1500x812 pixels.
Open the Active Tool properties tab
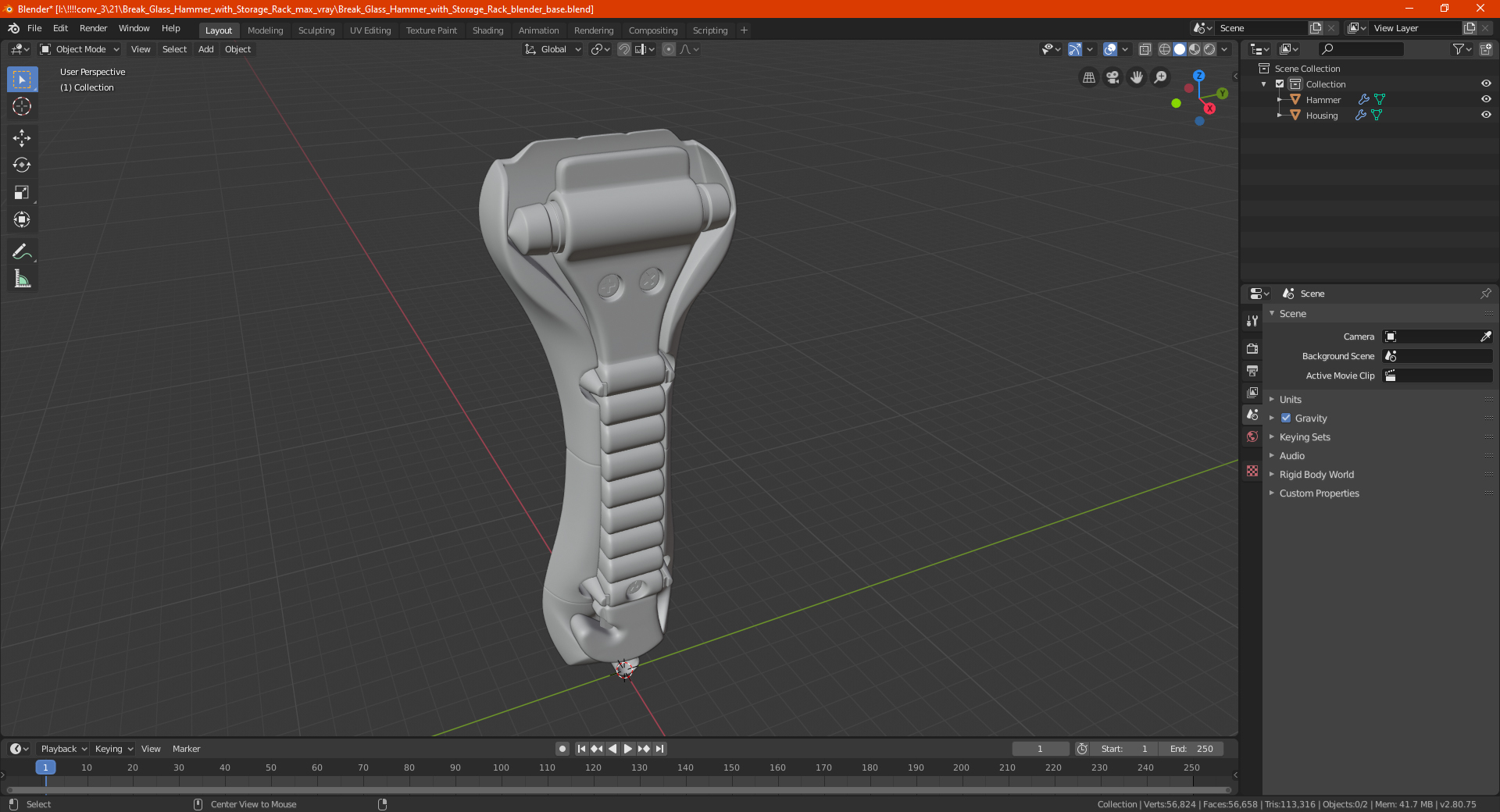(x=1252, y=320)
